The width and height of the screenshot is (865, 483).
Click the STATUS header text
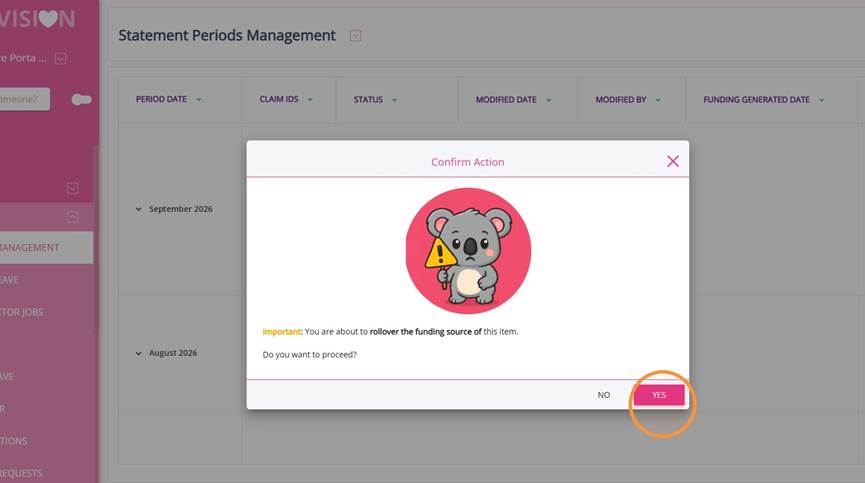tap(368, 100)
